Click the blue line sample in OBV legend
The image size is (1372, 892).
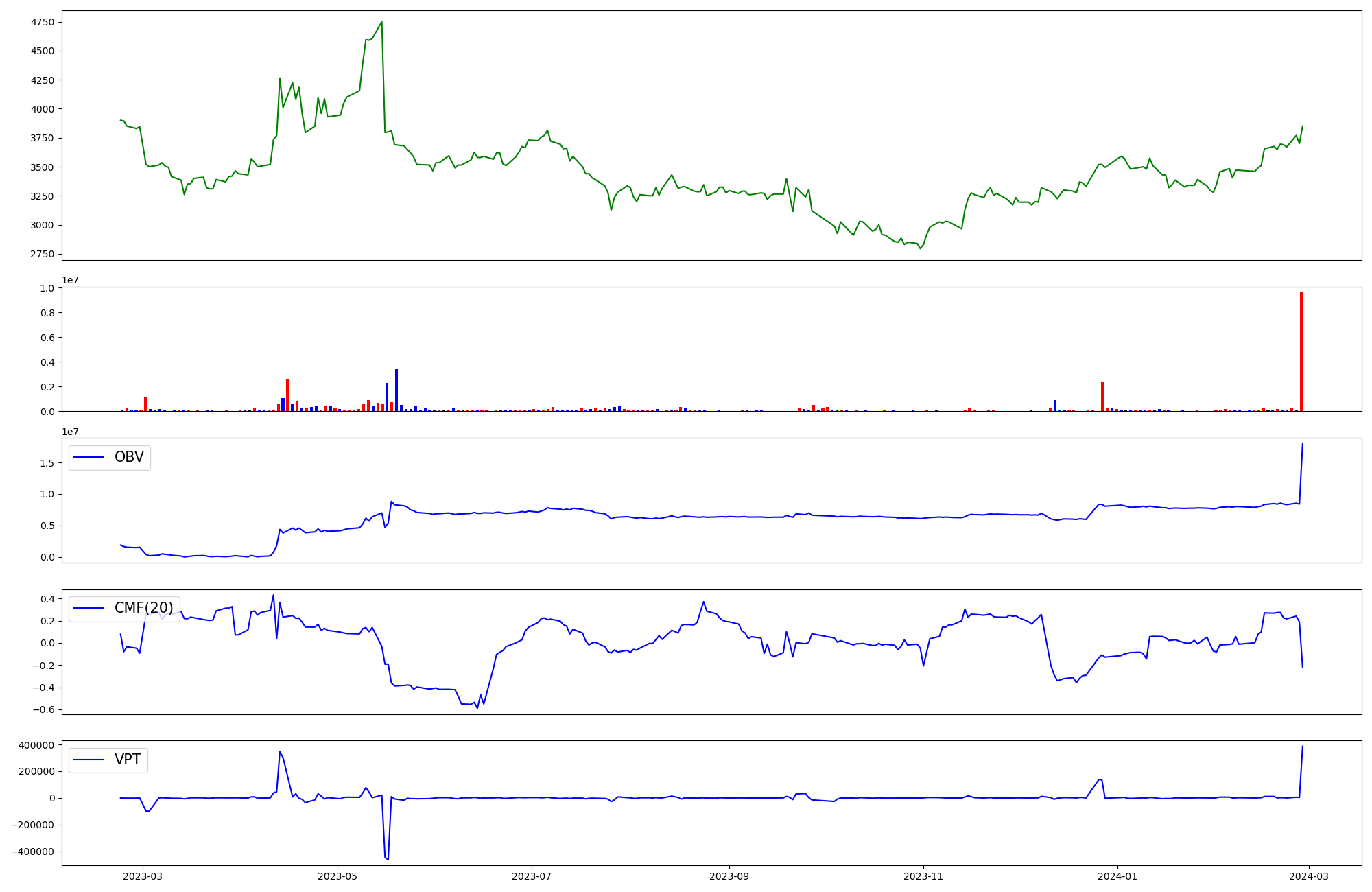tap(88, 457)
